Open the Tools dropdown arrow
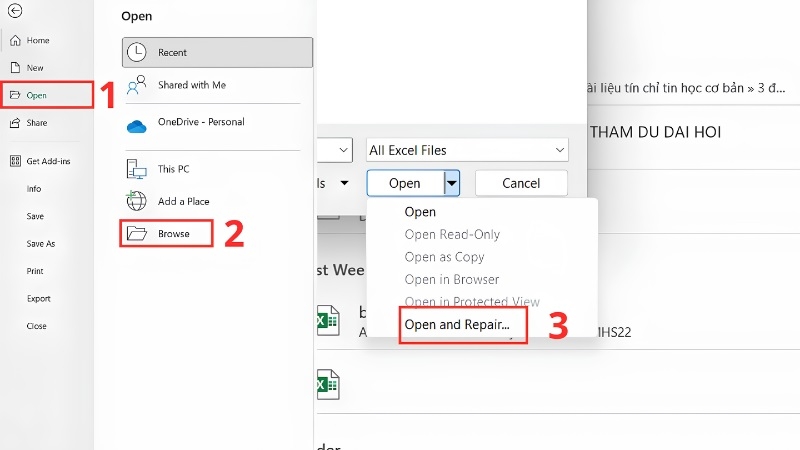 345,183
